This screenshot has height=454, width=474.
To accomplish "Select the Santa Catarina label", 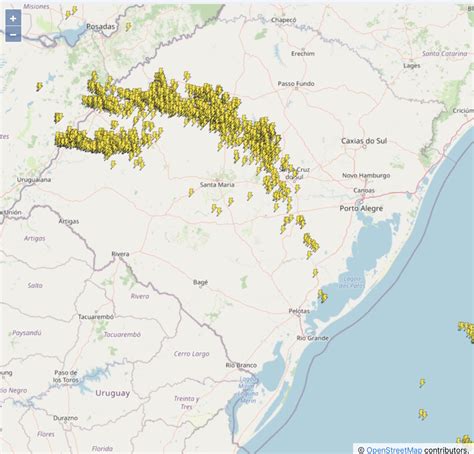I will (445, 53).
